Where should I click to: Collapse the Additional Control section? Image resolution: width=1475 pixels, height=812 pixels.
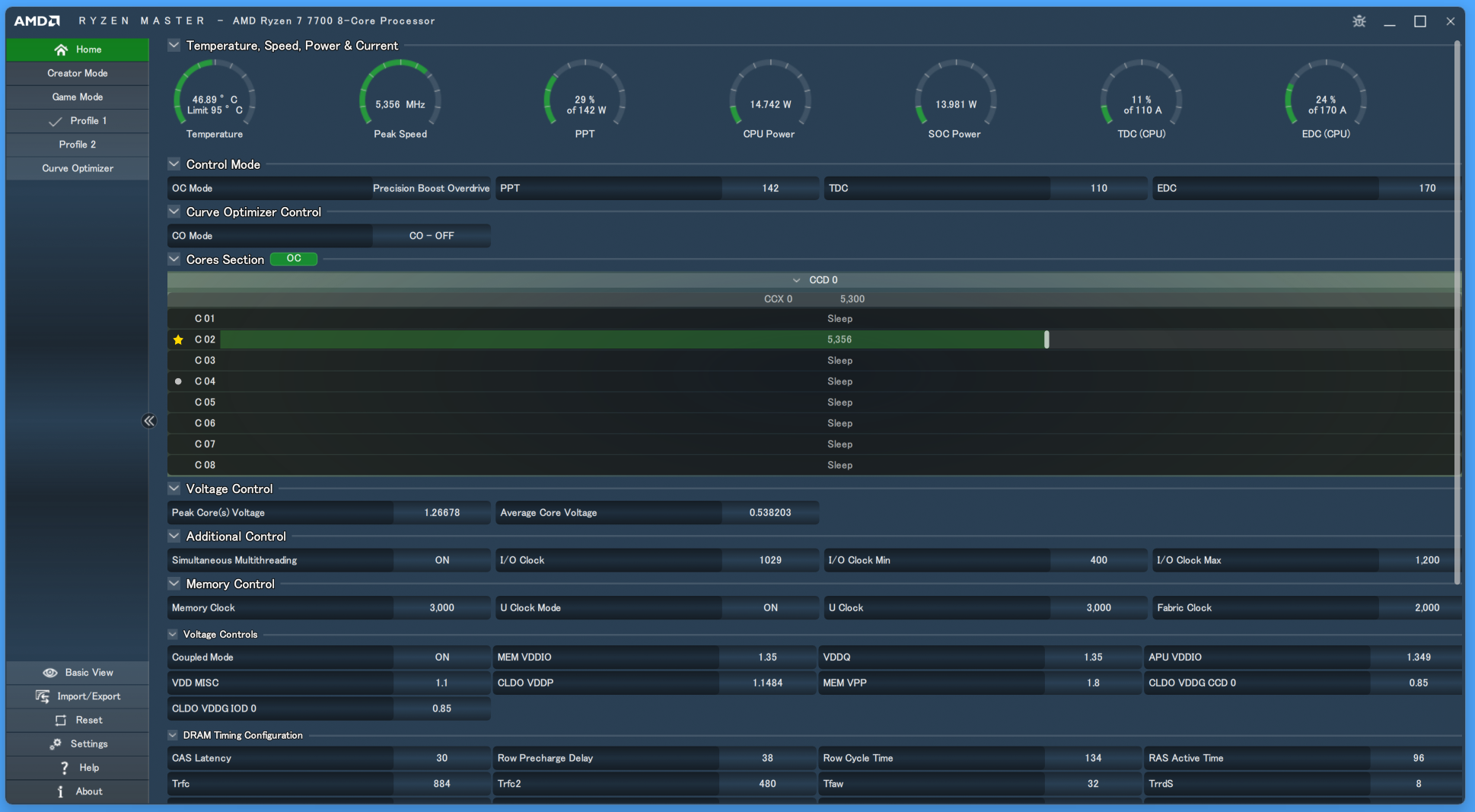point(174,537)
